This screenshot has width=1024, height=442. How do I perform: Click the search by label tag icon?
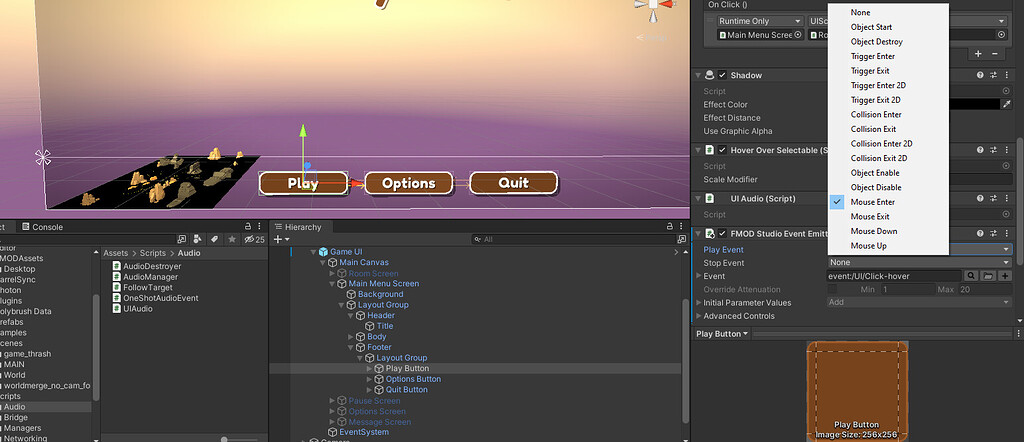[215, 239]
